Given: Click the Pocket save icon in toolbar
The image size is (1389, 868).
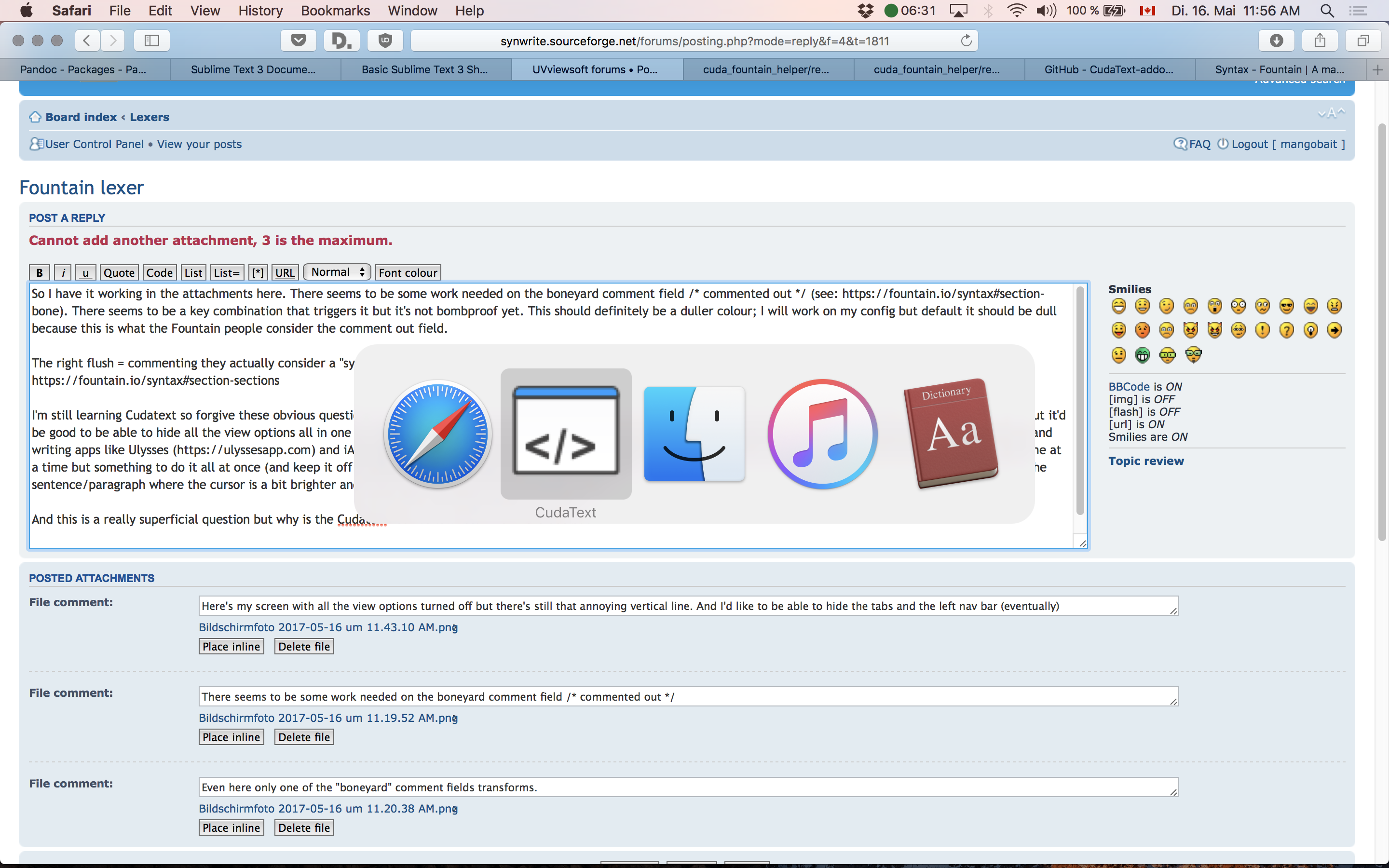Looking at the screenshot, I should click(x=298, y=40).
